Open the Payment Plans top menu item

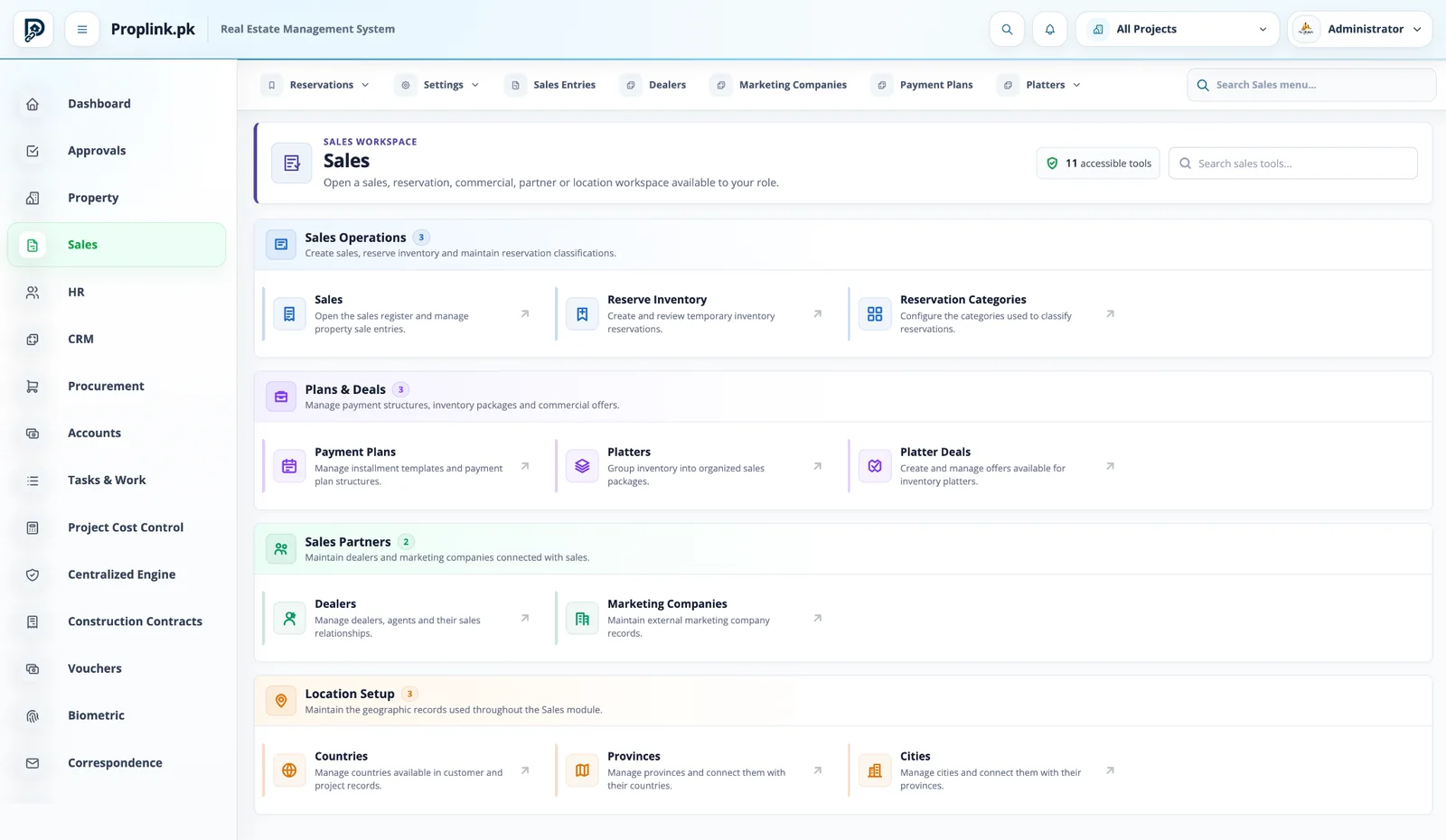(924, 85)
